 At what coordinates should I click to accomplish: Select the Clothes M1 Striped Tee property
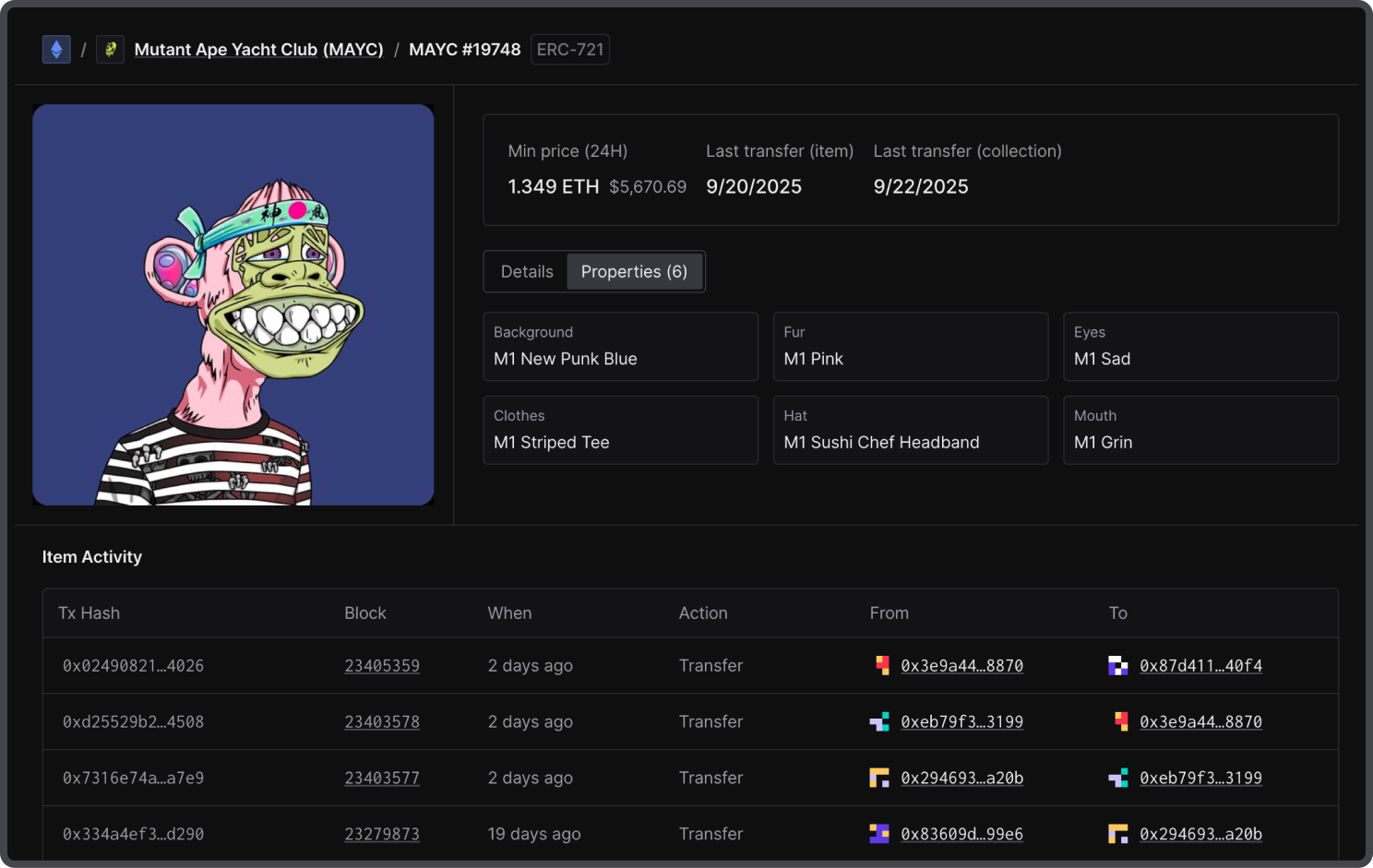[621, 431]
